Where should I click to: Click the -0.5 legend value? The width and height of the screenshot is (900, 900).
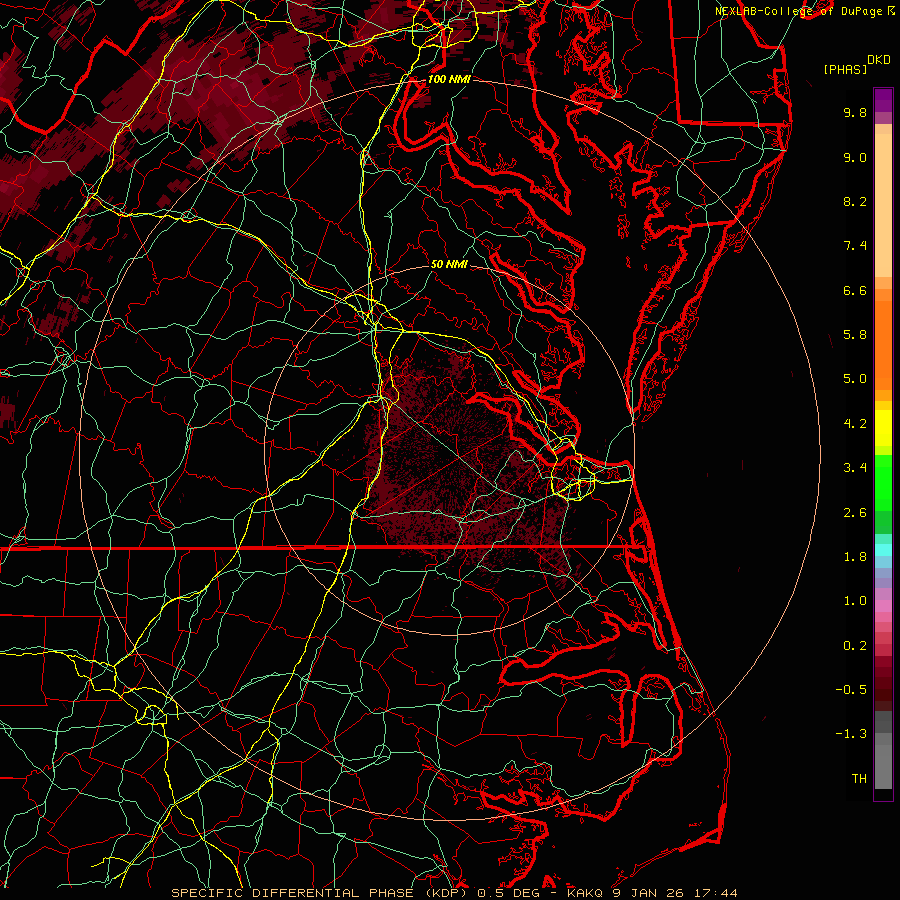pyautogui.click(x=851, y=689)
